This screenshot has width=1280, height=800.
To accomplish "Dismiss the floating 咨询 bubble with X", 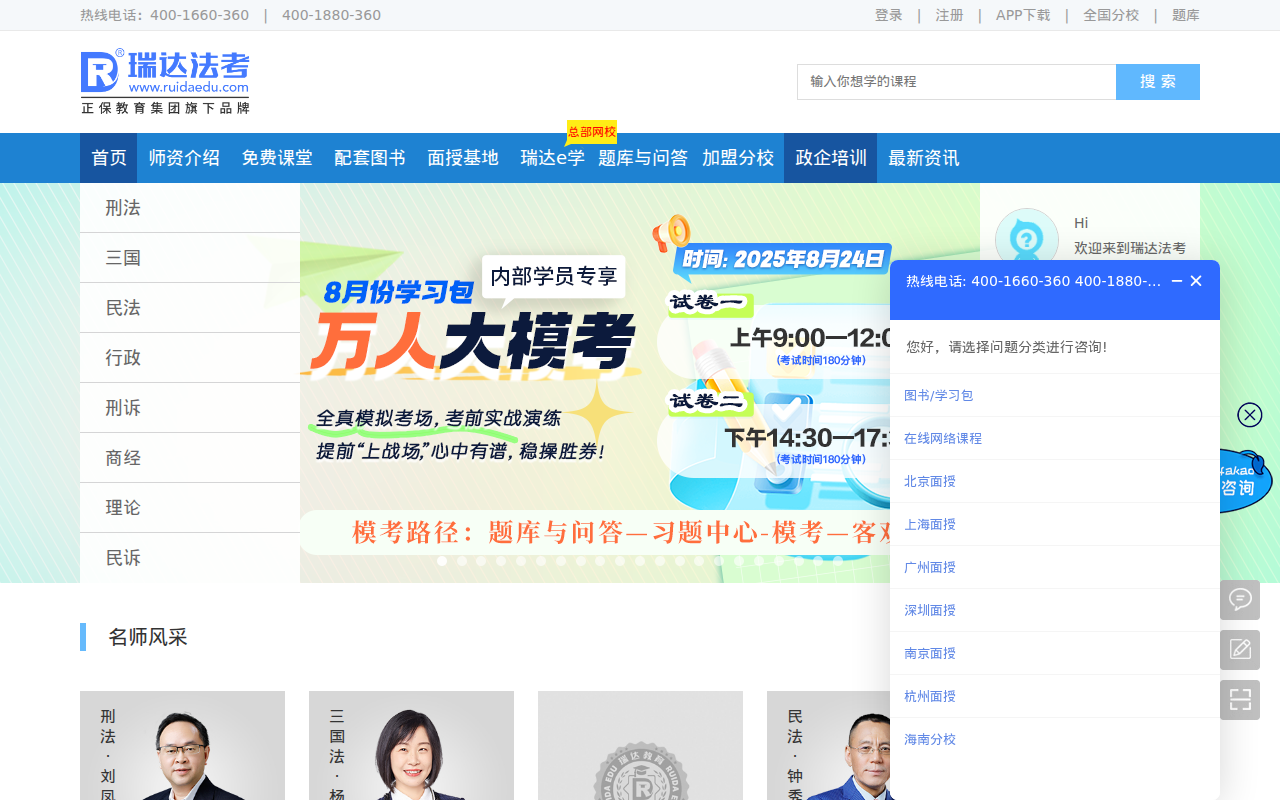I will click(1250, 415).
